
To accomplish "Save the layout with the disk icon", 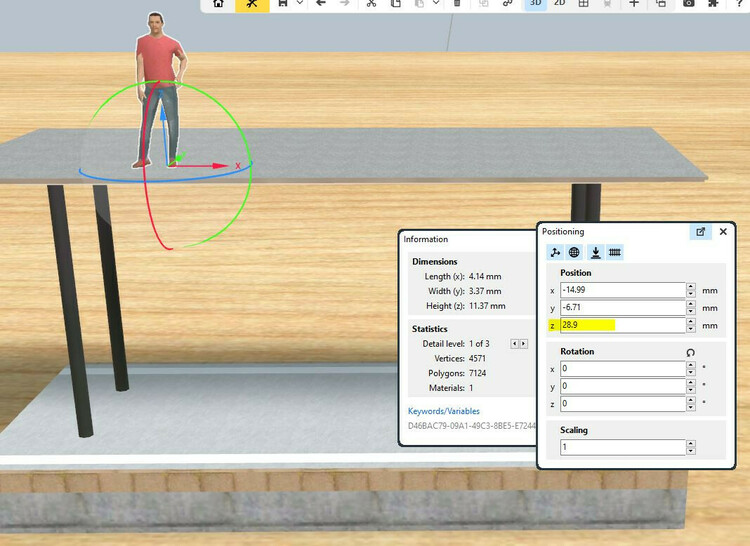I will (x=283, y=3).
